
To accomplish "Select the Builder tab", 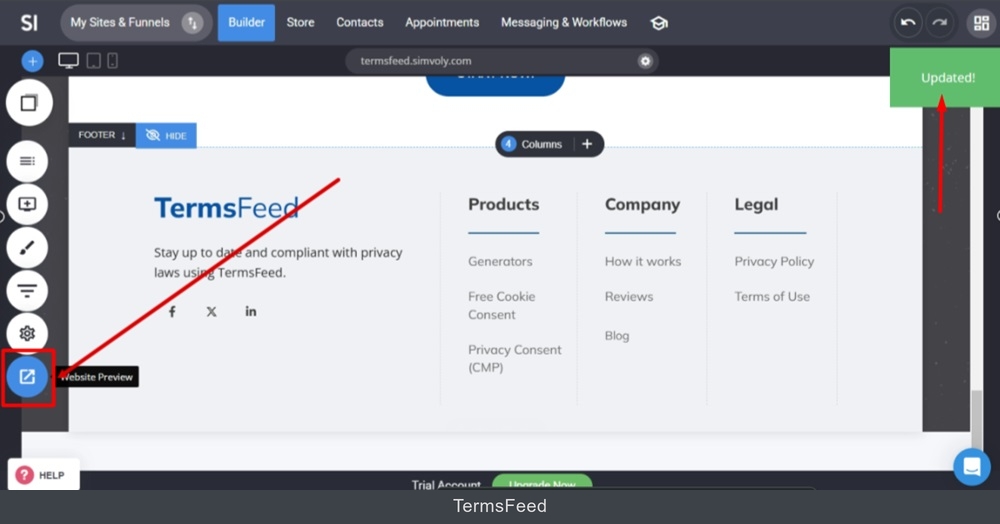I will 246,23.
